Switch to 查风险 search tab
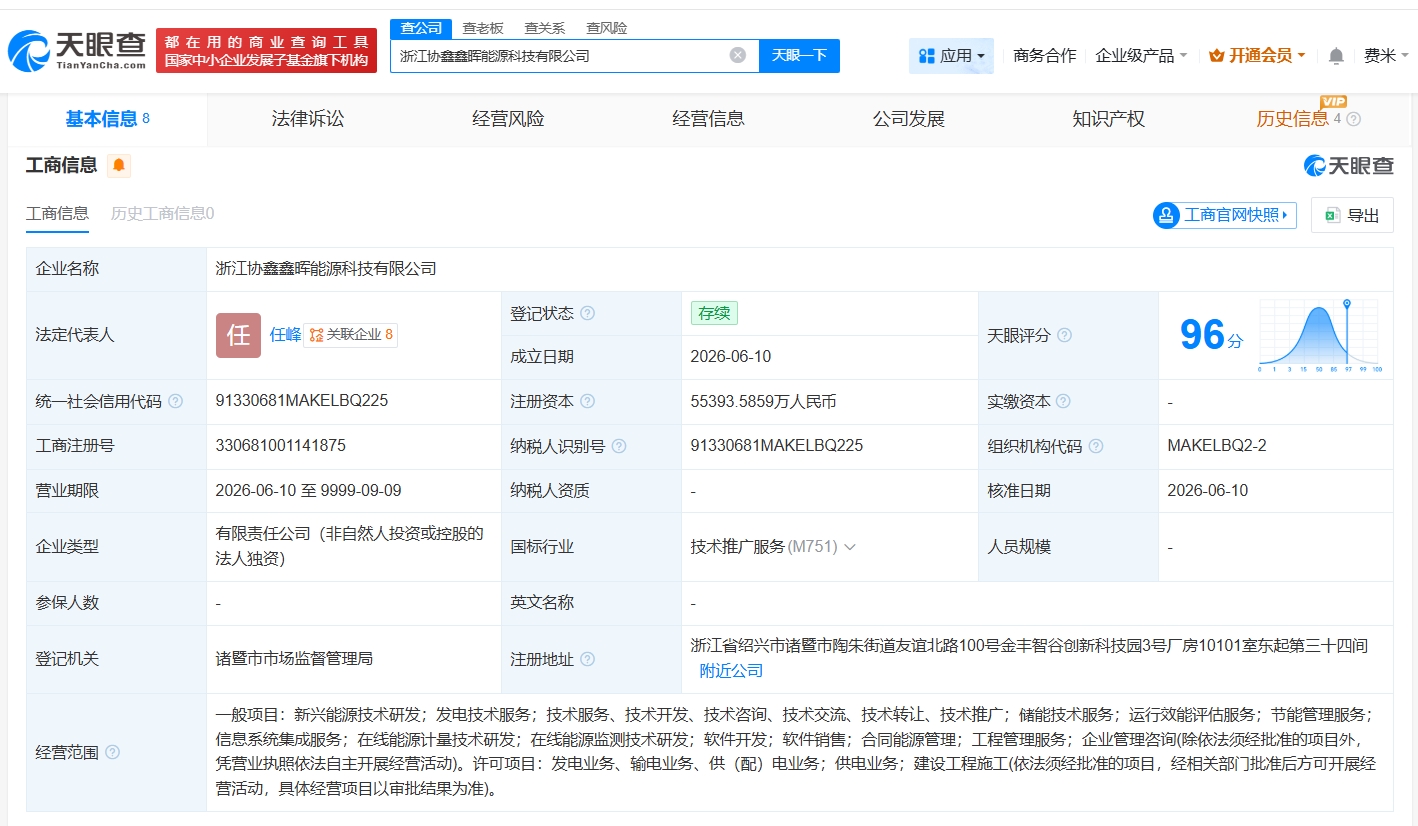This screenshot has height=826, width=1418. (607, 28)
